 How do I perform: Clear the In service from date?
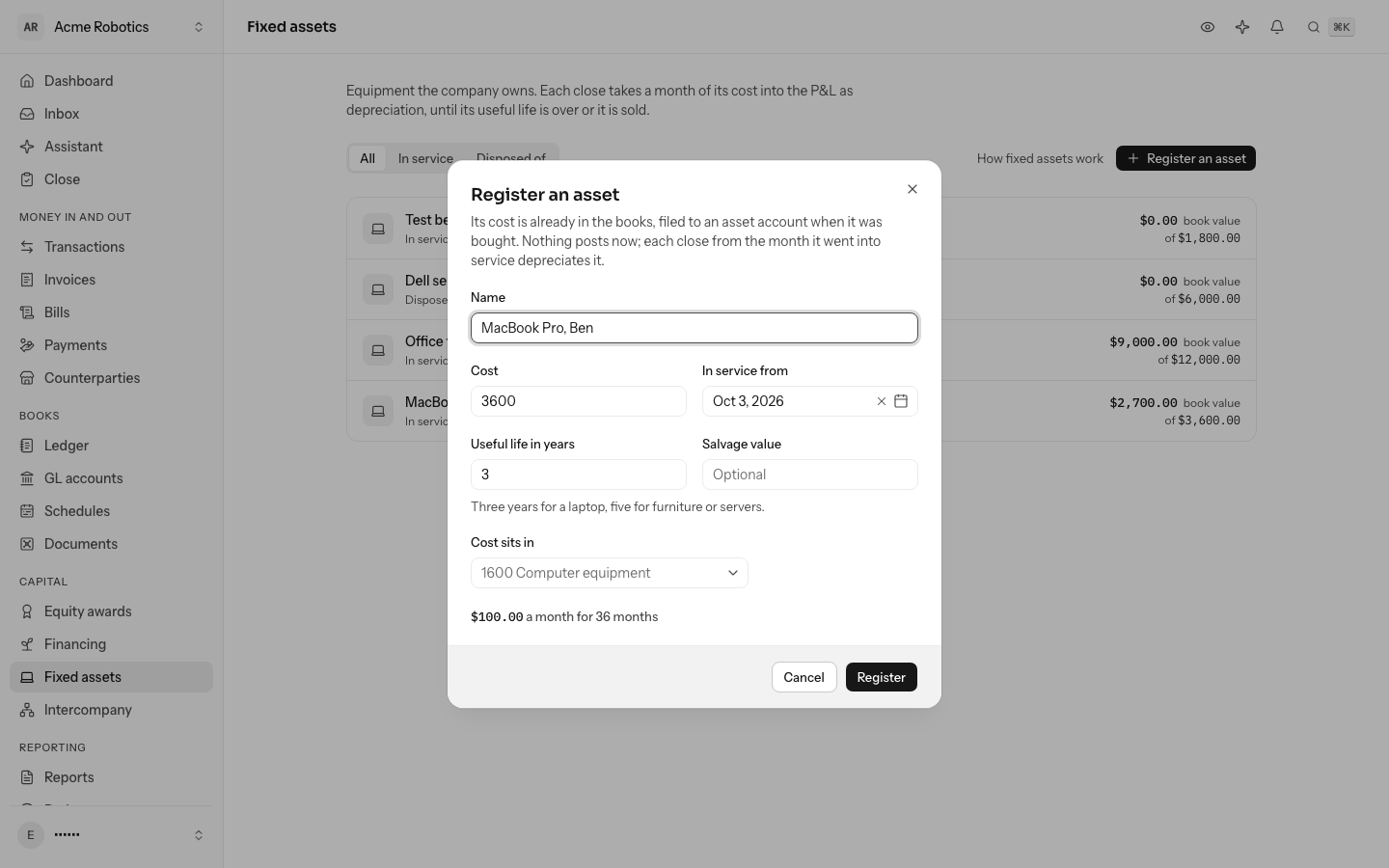pos(881,401)
